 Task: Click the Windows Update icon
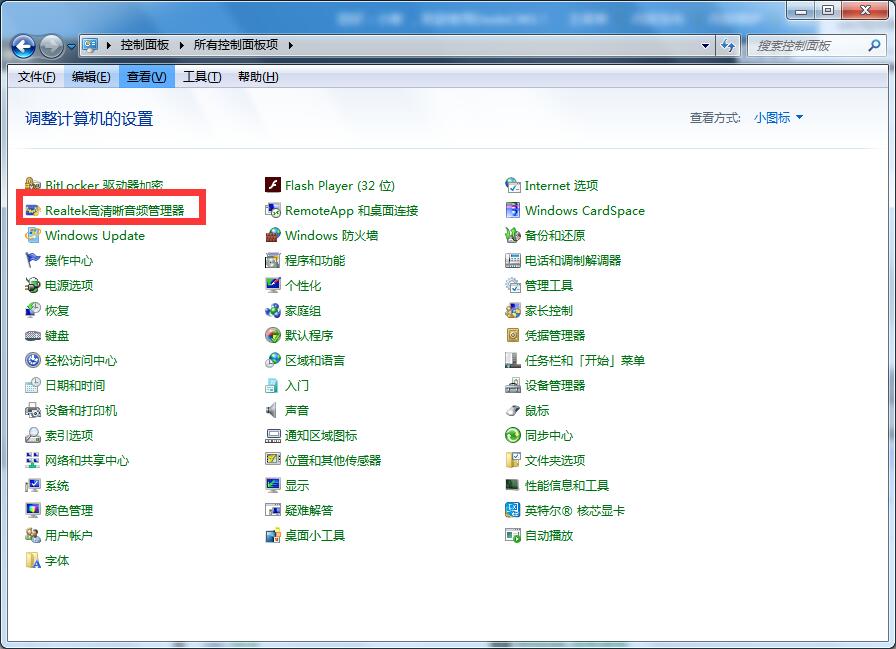(x=33, y=235)
